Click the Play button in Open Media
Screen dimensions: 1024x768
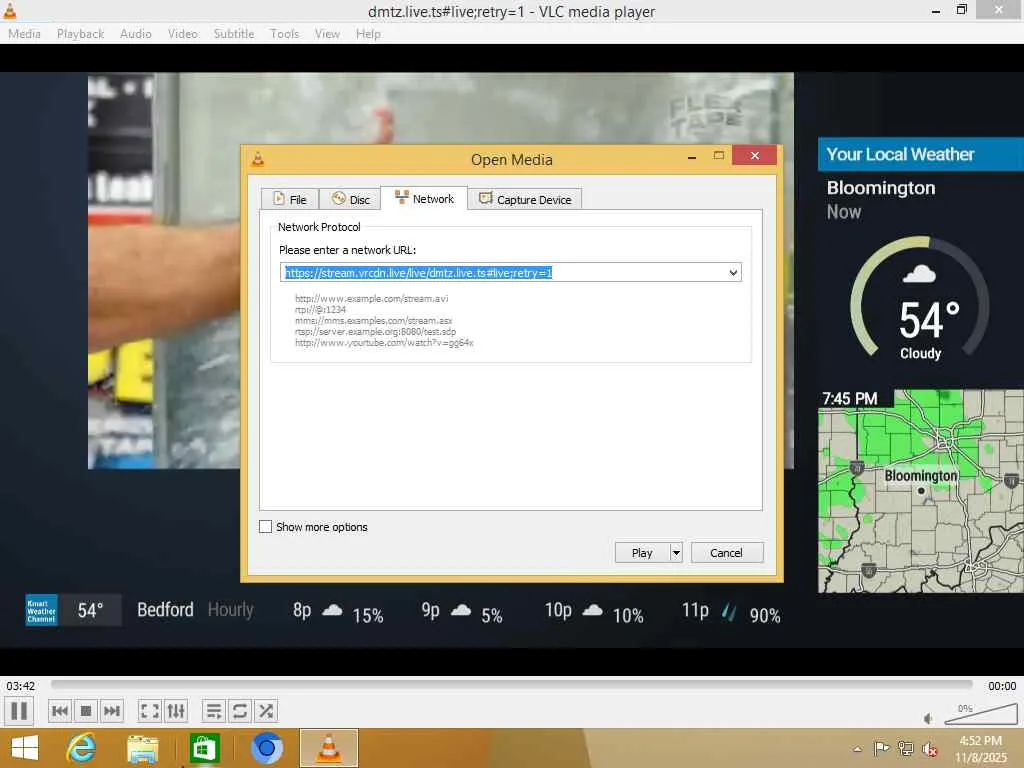[x=642, y=552]
